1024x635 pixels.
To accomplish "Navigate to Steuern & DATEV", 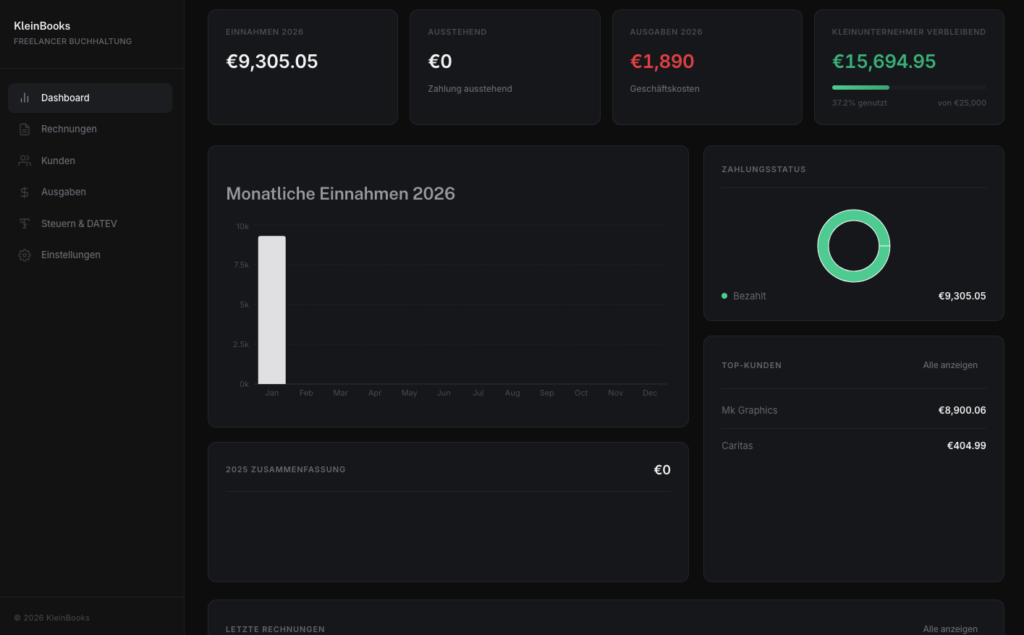I will 80,223.
